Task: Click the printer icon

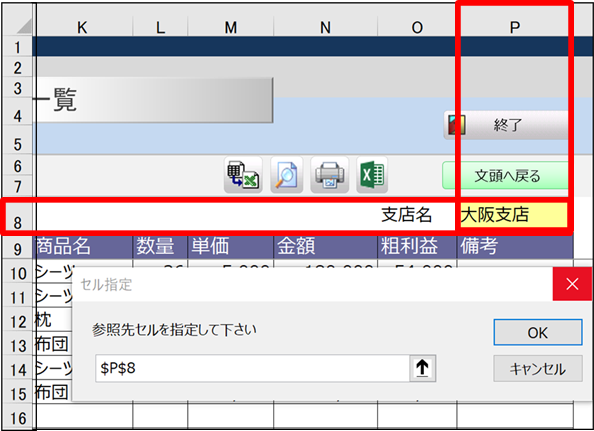Action: point(330,175)
